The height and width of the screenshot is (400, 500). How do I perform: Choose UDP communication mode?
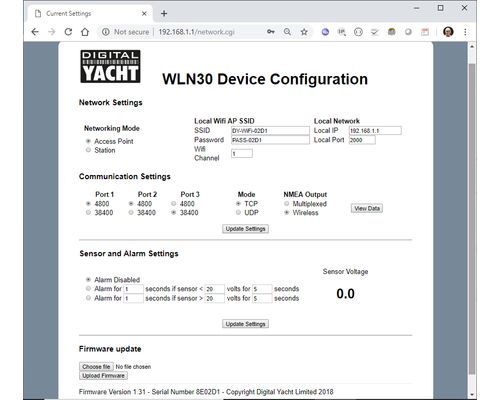pos(238,212)
